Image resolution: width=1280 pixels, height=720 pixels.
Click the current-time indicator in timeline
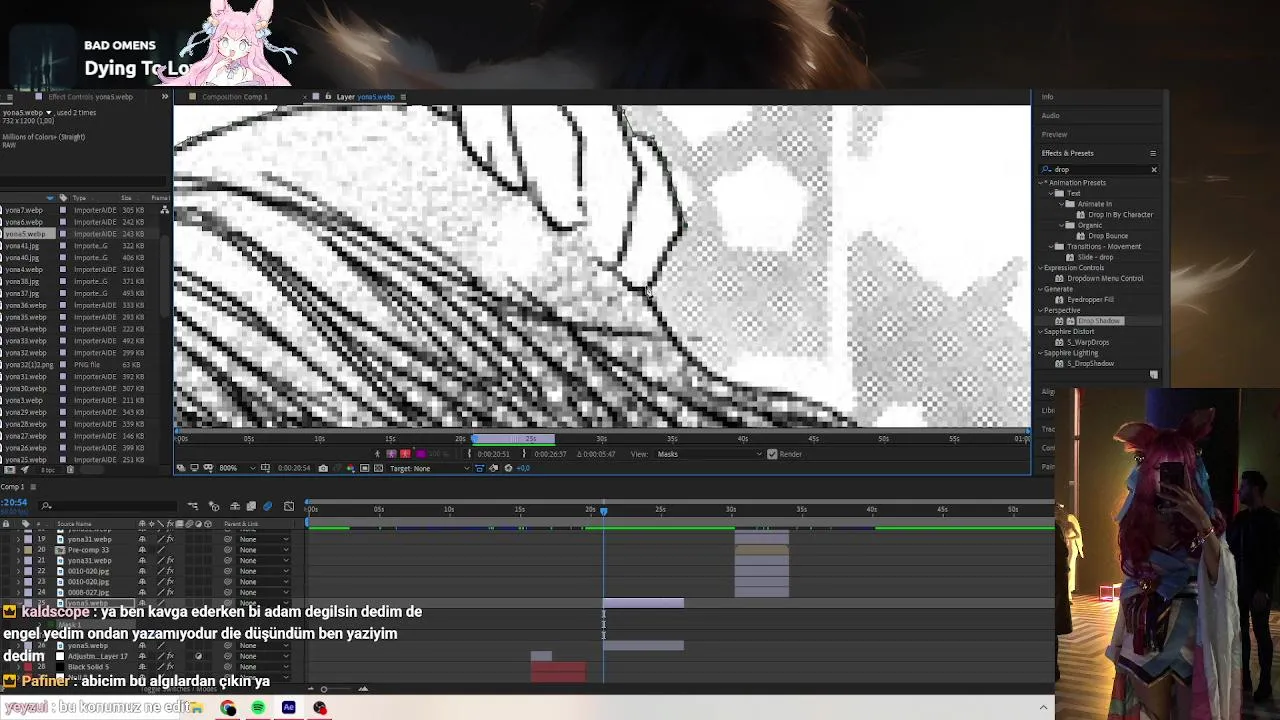tap(603, 510)
